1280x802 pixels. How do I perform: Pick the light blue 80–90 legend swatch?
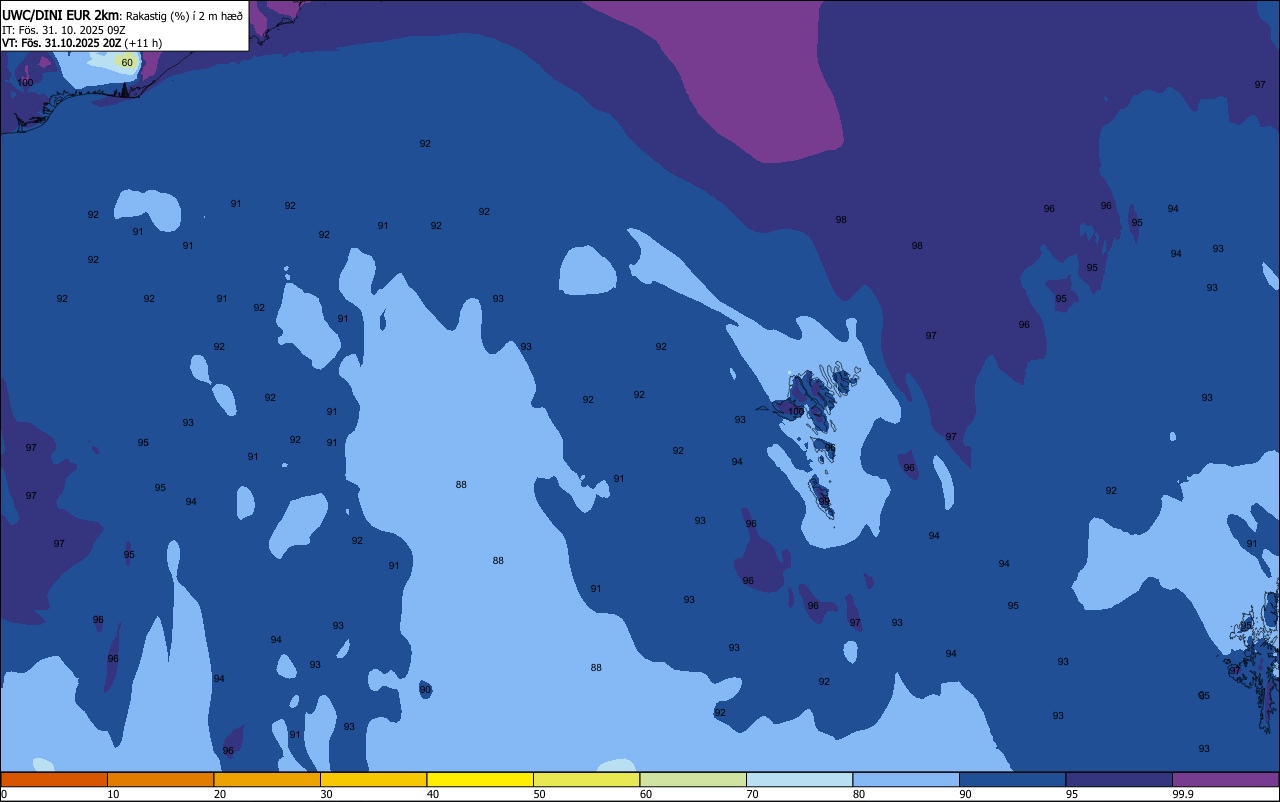coord(906,779)
